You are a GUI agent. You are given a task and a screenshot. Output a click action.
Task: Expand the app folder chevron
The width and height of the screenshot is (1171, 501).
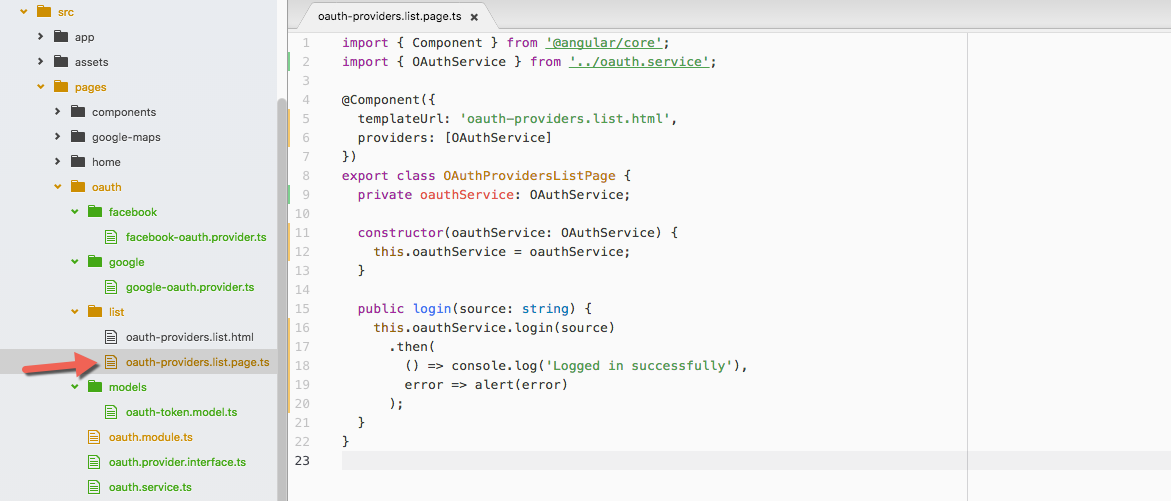[41, 37]
